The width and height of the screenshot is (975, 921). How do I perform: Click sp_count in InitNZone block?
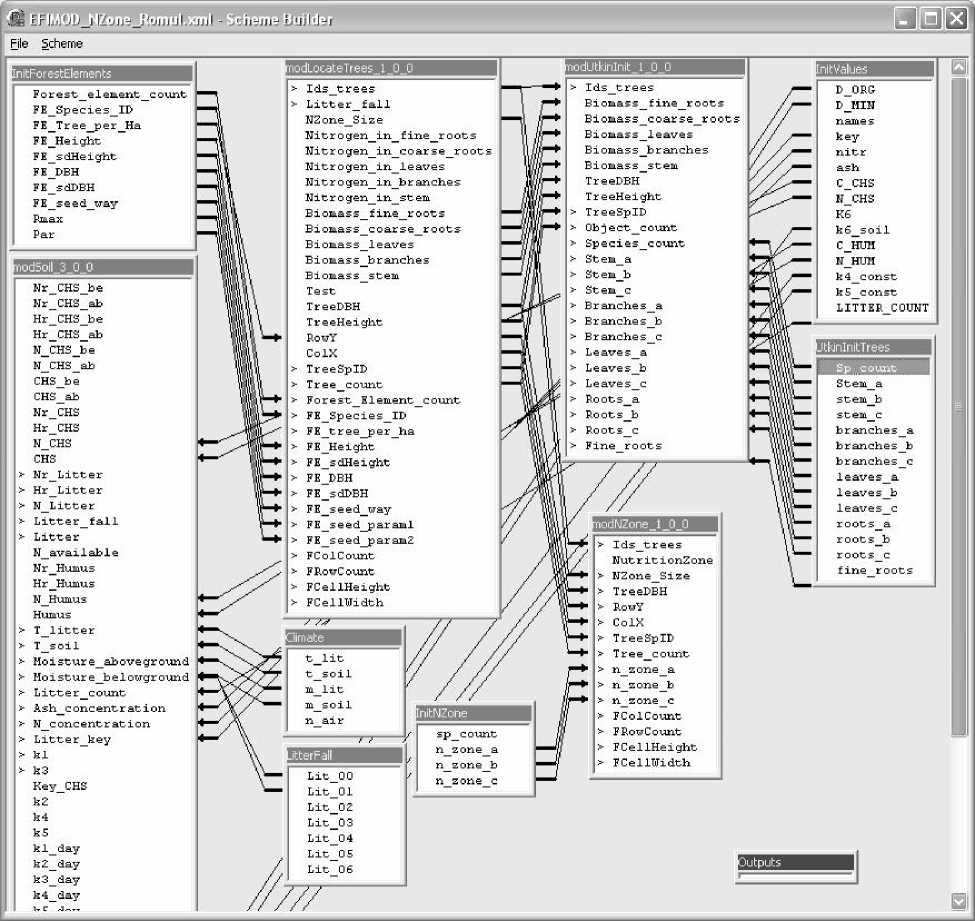point(466,734)
